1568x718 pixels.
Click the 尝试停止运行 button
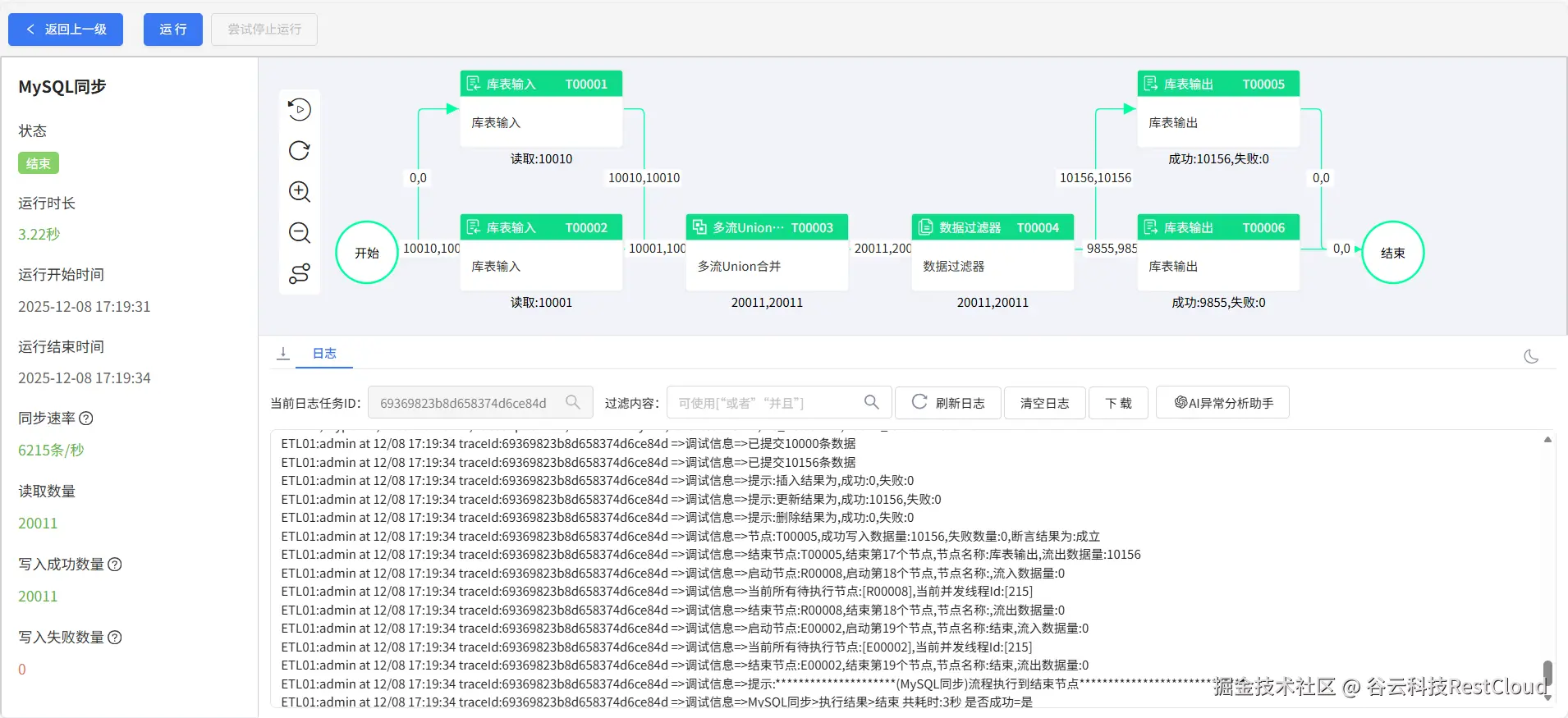(264, 30)
